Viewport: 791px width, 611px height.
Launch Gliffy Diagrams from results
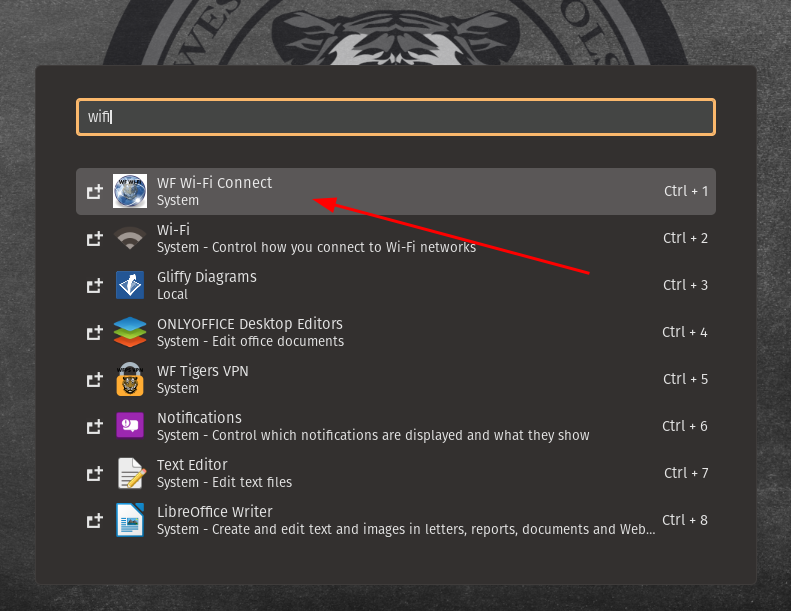pos(396,285)
